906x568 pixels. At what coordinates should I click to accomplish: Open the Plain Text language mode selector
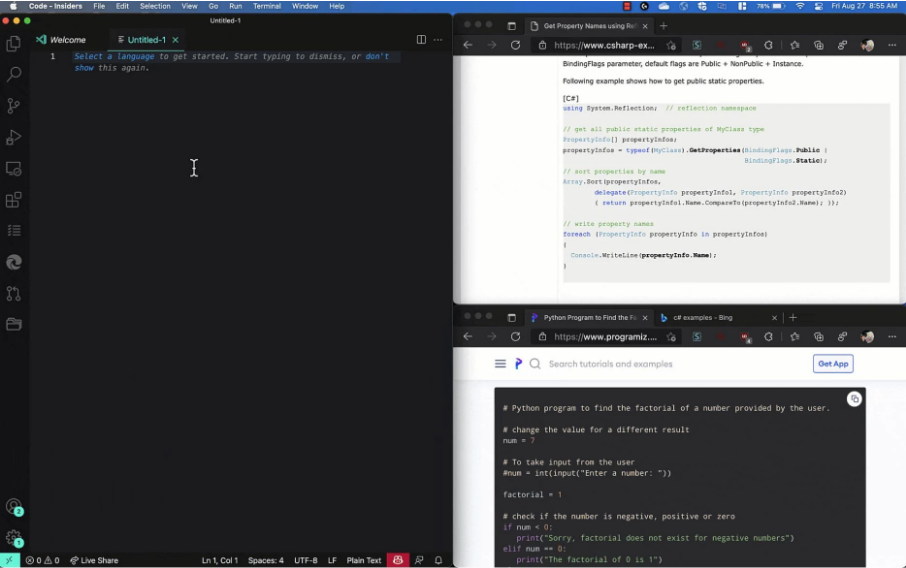[363, 560]
